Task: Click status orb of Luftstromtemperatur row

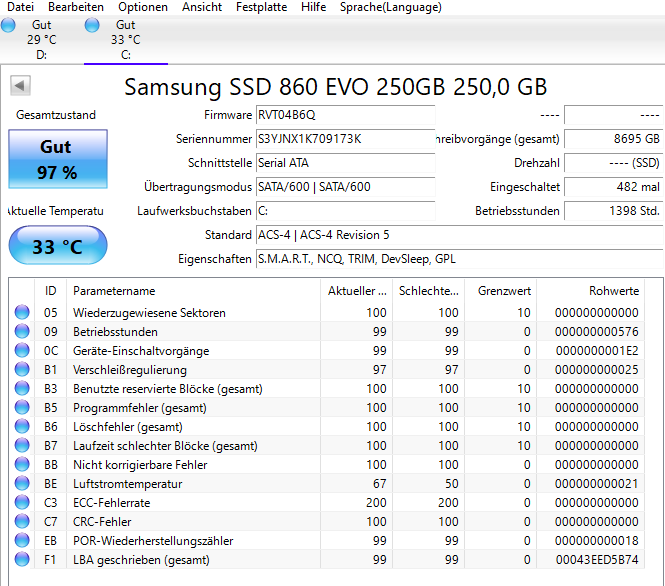Action: [22, 483]
